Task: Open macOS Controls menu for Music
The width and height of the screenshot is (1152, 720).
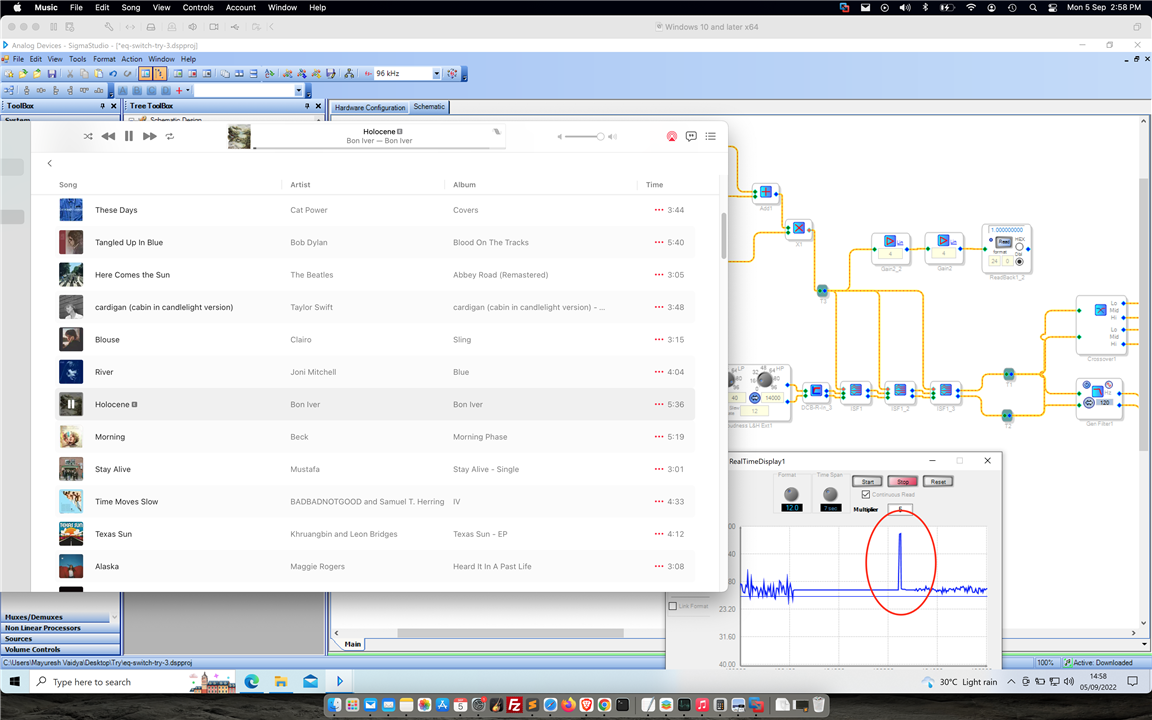Action: pos(198,7)
